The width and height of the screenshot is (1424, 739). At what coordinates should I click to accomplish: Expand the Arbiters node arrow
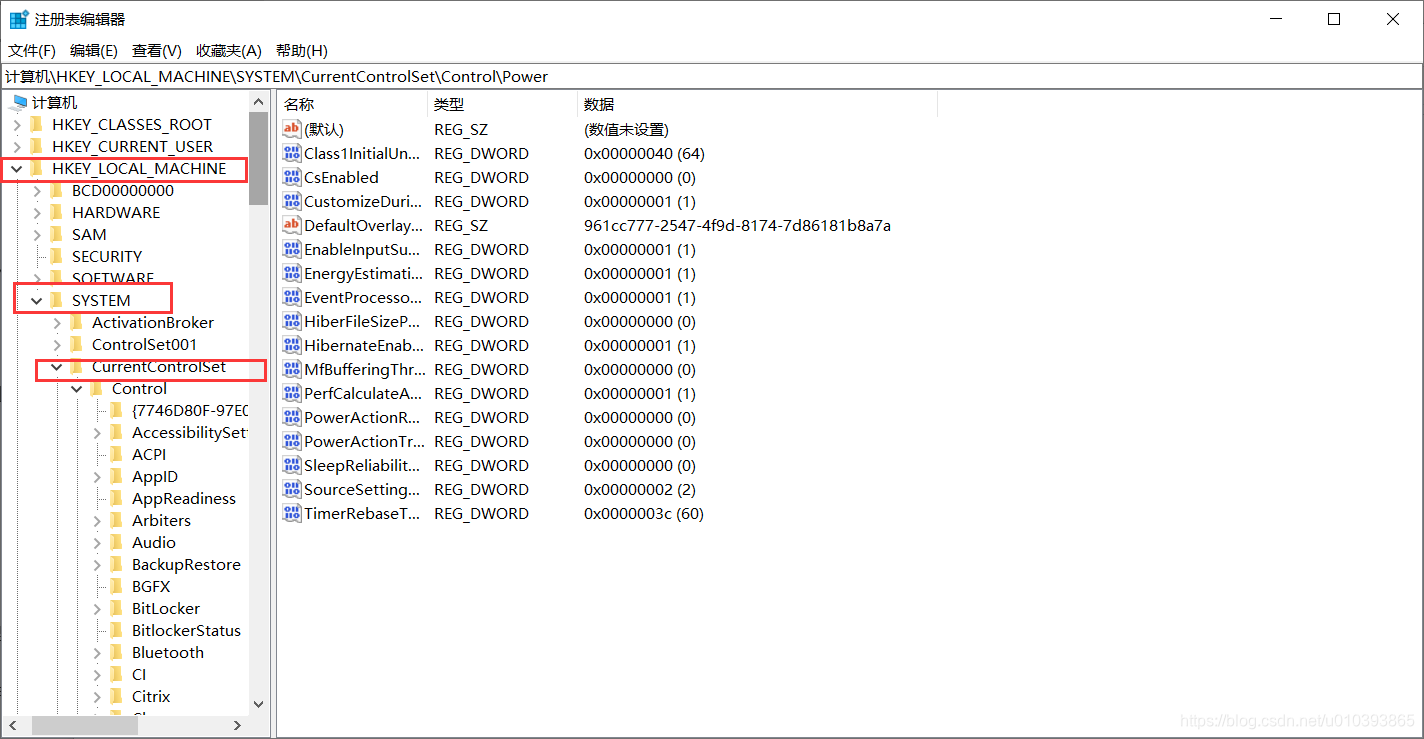97,521
